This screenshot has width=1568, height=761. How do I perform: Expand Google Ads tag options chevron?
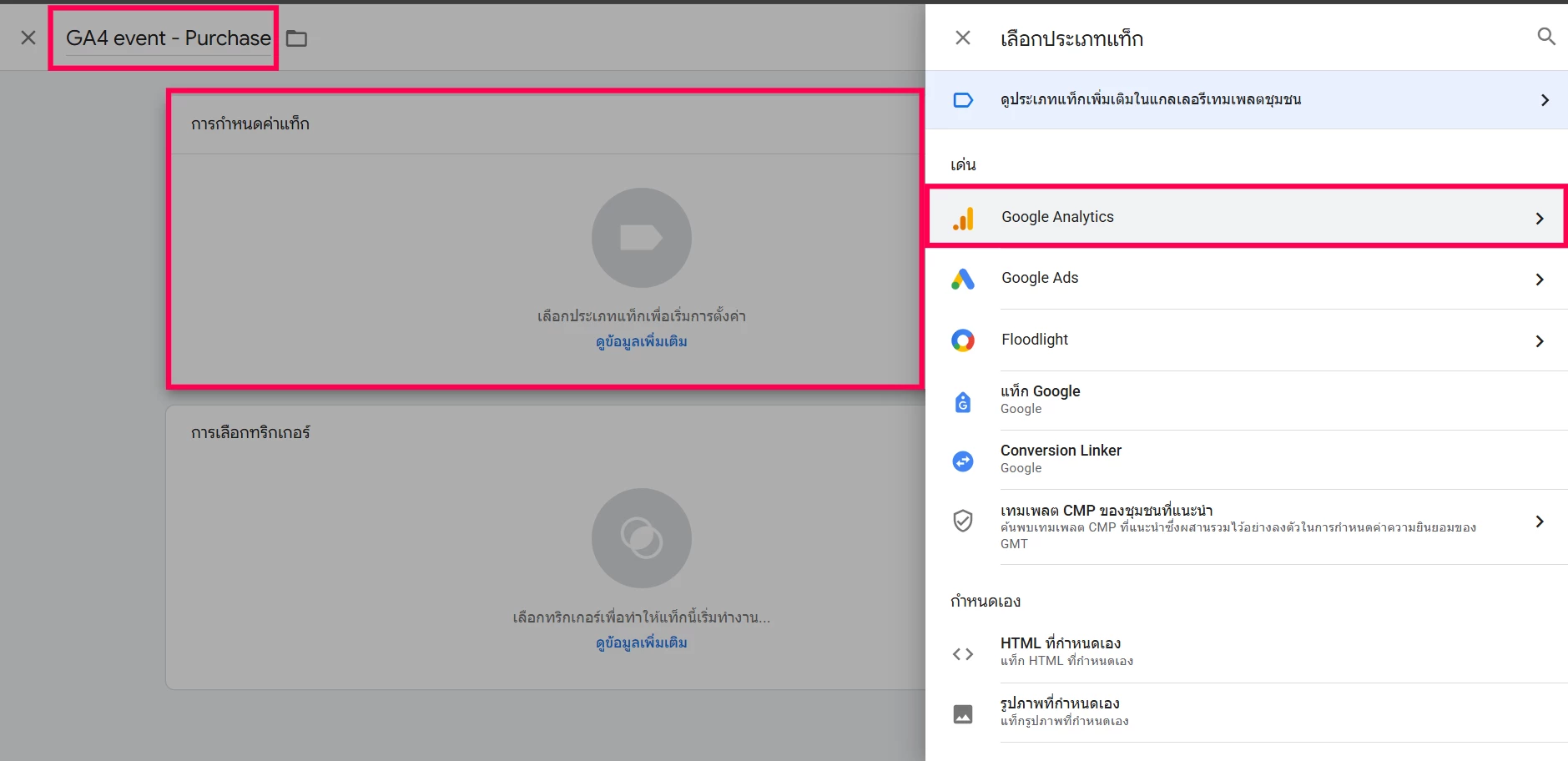[1540, 280]
